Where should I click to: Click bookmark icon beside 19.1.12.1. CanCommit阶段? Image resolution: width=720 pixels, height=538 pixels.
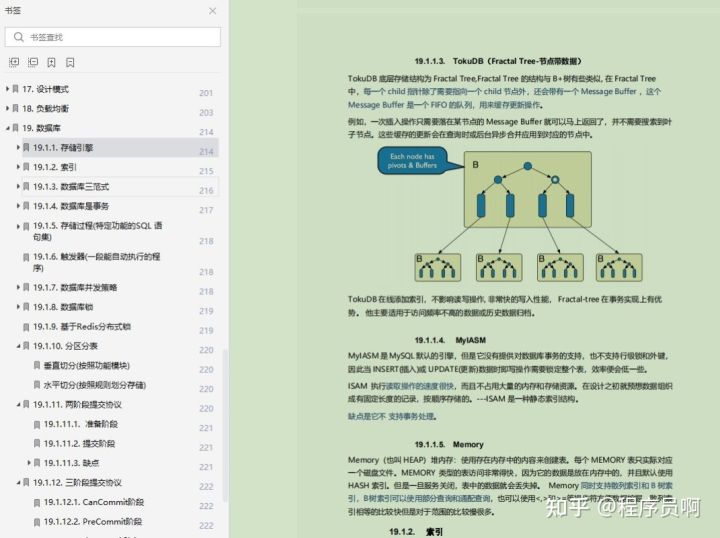37,502
